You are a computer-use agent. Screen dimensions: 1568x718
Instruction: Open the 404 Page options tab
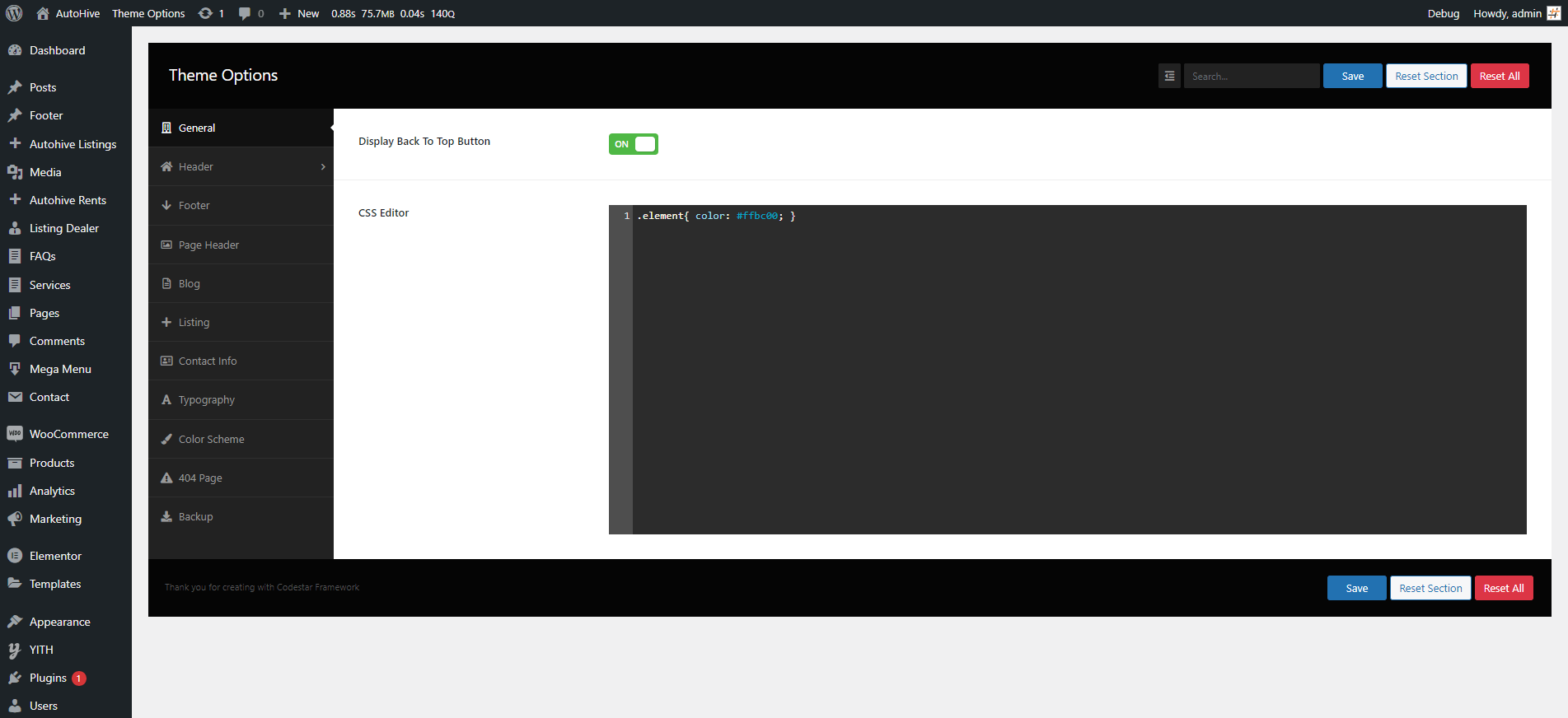pos(200,478)
